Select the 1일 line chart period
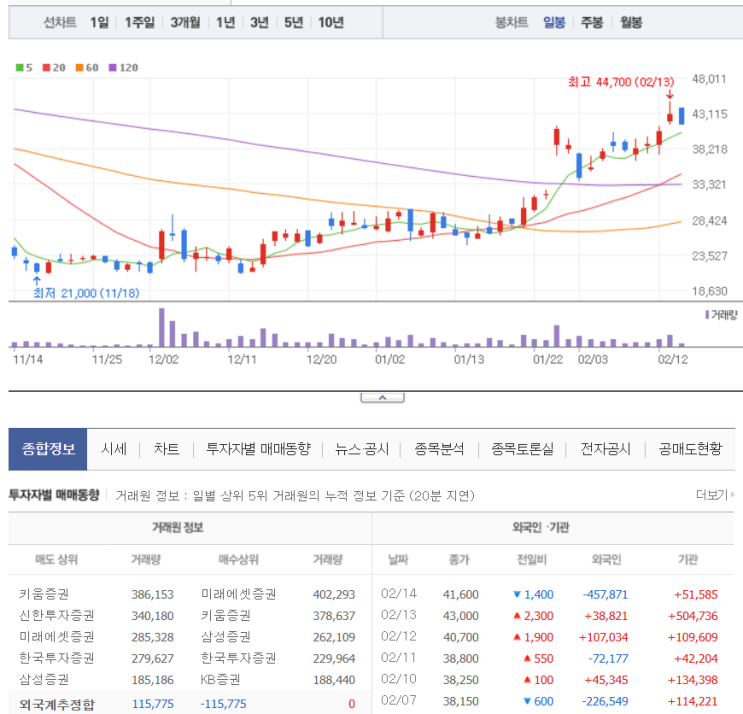Screen dimensions: 743x714 (100, 22)
